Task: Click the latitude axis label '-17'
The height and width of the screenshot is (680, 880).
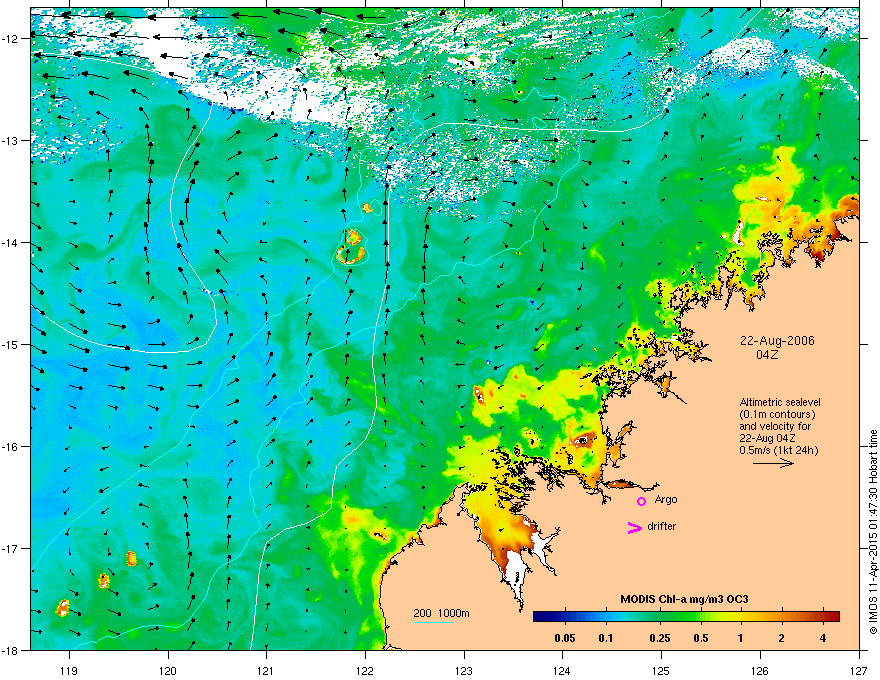Action: (10, 548)
